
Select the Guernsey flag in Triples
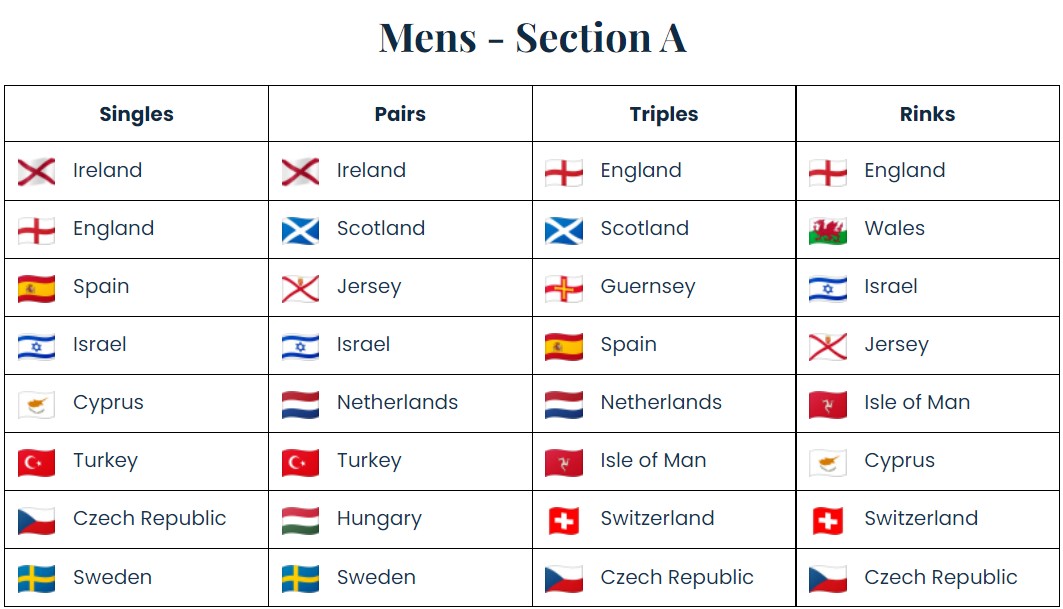(564, 288)
